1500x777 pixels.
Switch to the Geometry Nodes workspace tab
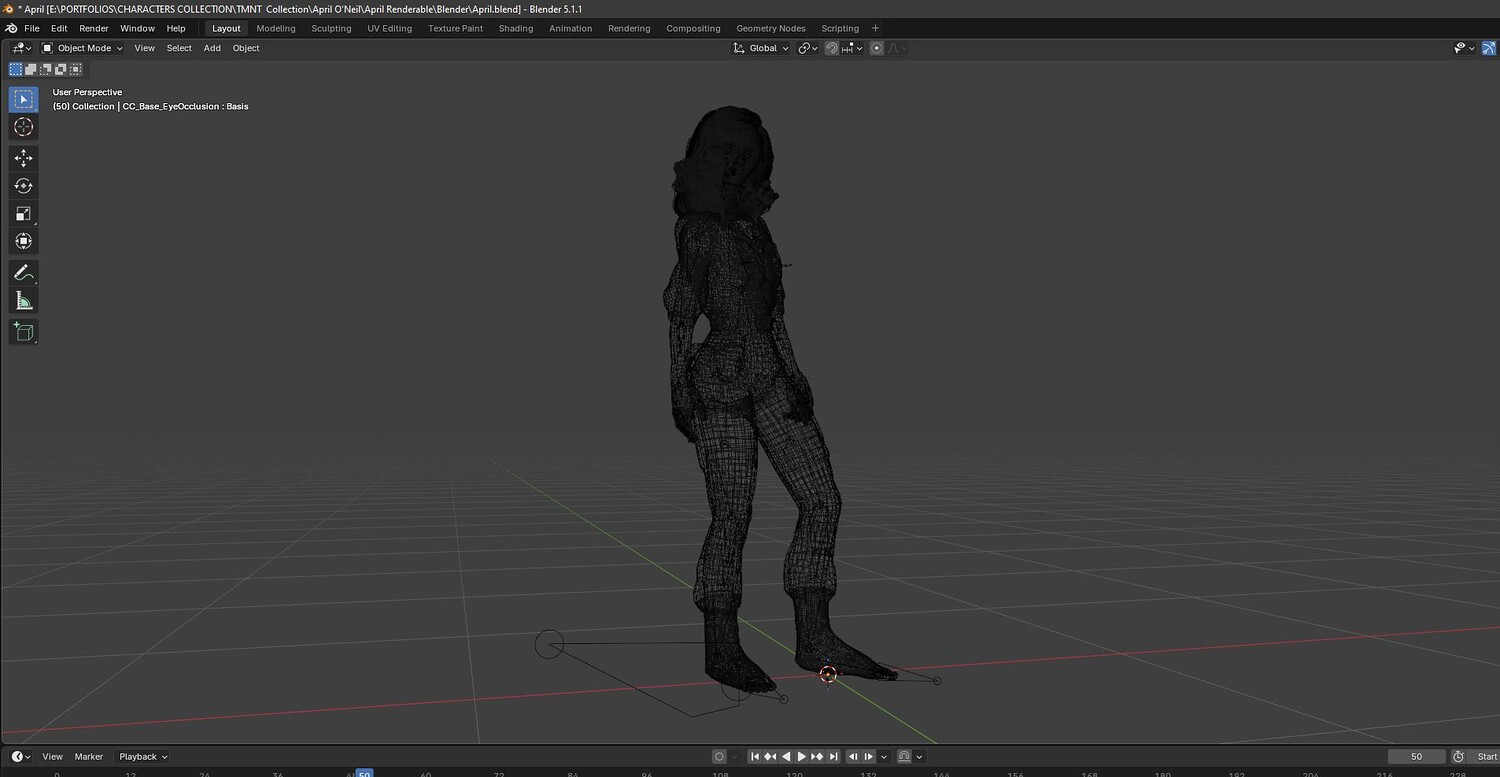(x=771, y=28)
